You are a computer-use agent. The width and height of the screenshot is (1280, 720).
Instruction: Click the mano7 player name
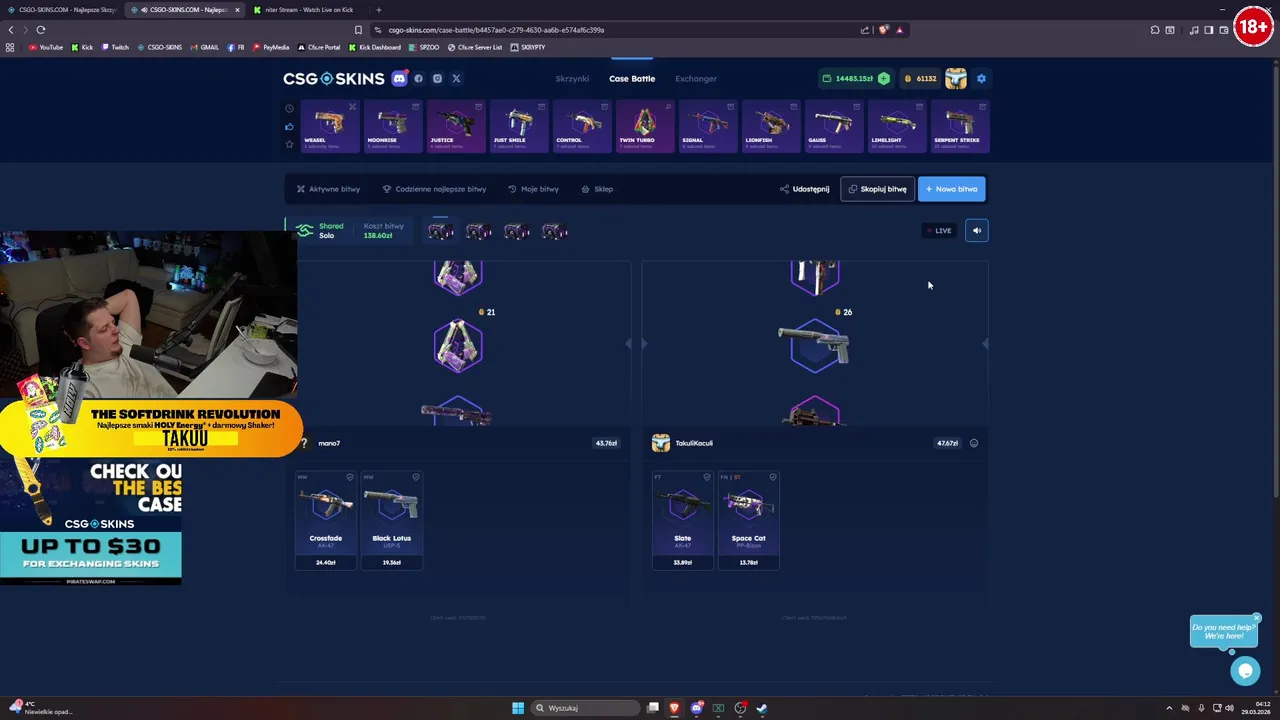329,443
